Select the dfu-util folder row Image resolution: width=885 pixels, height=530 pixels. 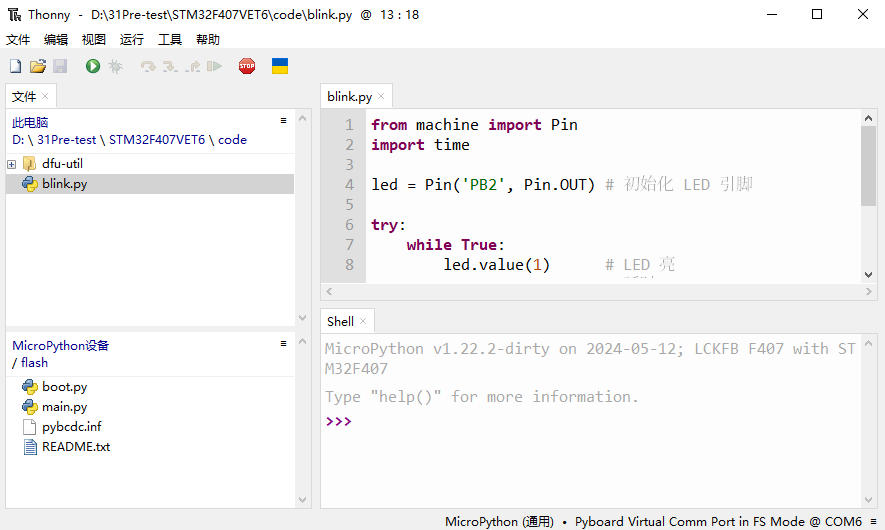(x=150, y=164)
